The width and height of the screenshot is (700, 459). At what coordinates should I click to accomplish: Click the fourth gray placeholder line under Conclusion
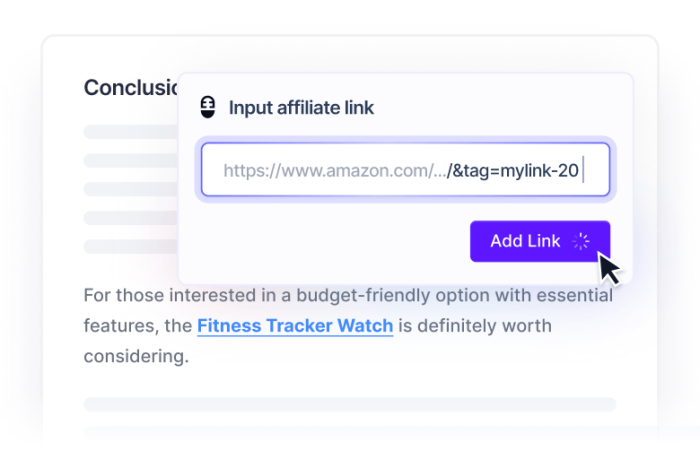click(x=130, y=218)
